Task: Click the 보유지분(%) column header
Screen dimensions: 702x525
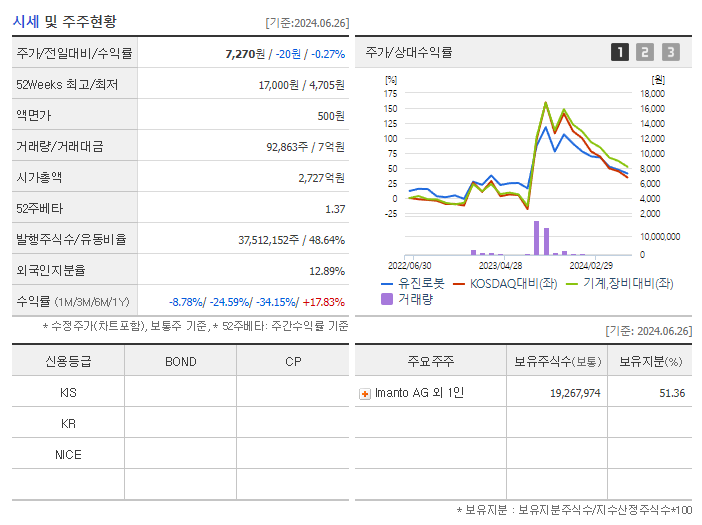Action: point(650,361)
